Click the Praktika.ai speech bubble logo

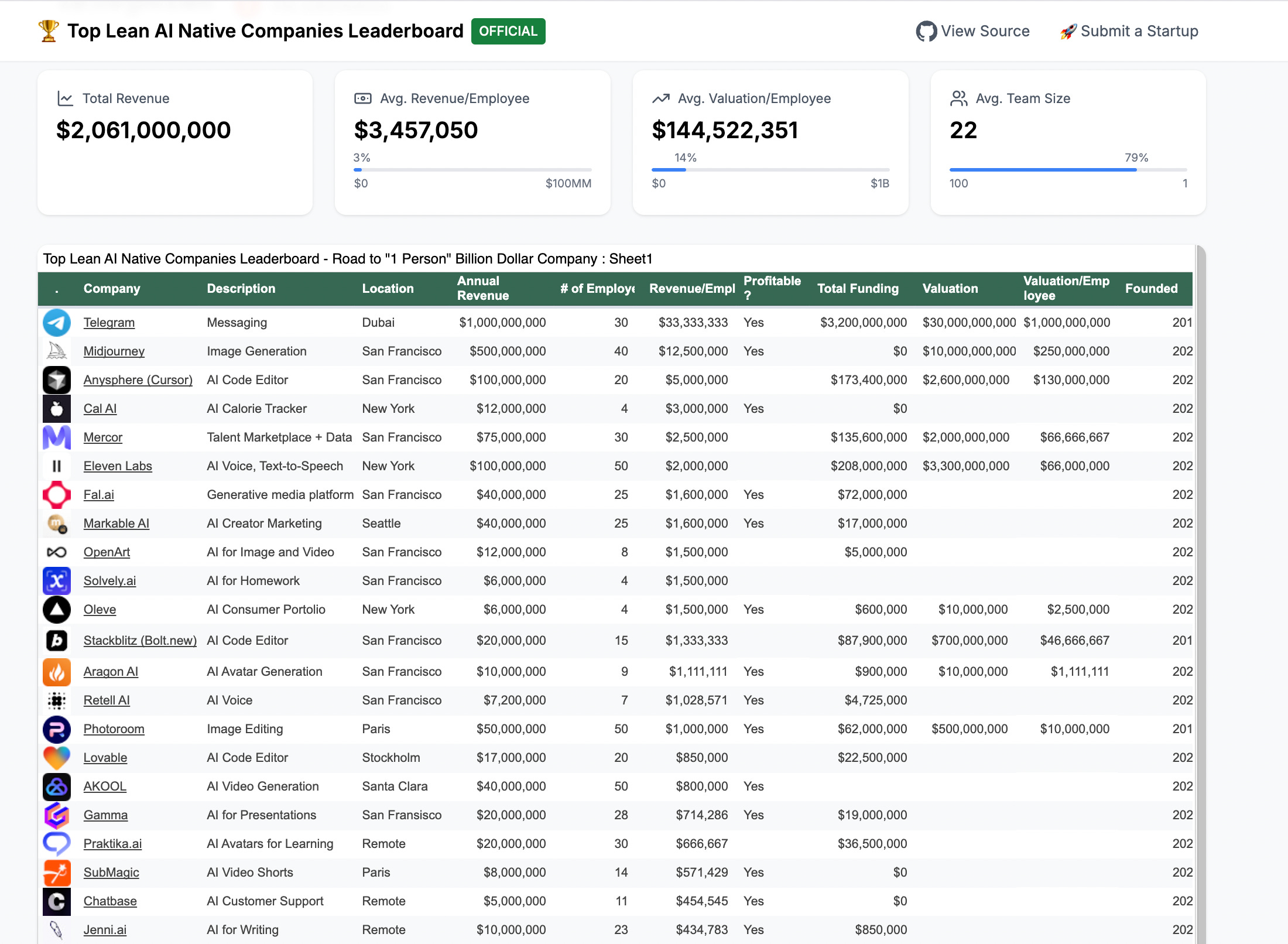click(x=57, y=844)
